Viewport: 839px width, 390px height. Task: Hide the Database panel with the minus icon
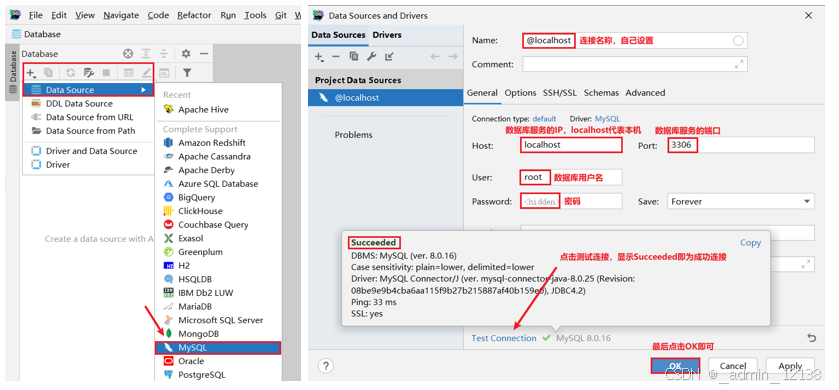click(x=204, y=53)
